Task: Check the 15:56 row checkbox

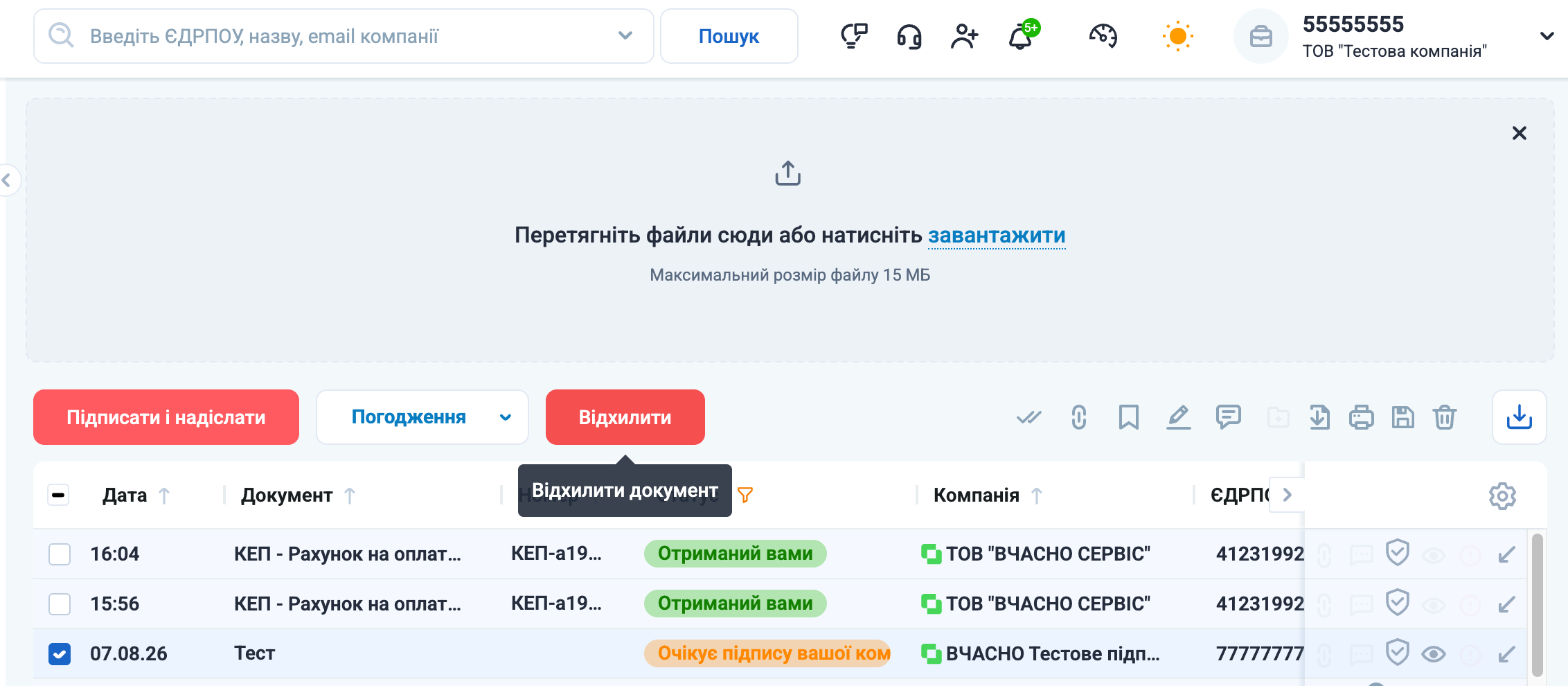Action: click(60, 604)
